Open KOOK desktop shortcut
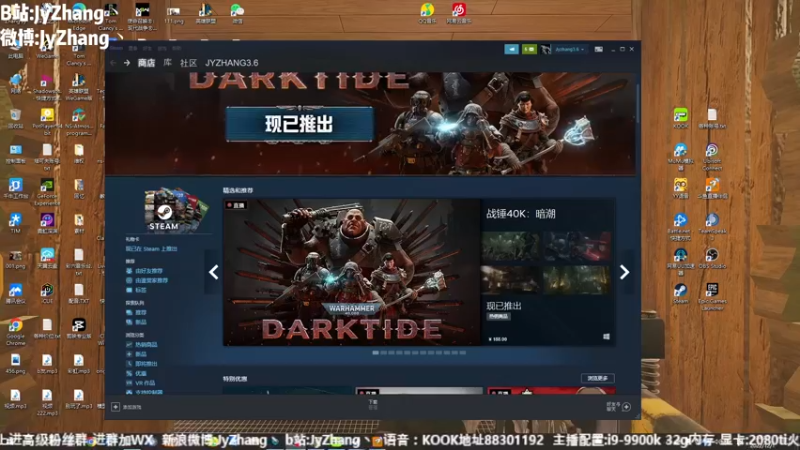The height and width of the screenshot is (450, 800). (x=681, y=118)
